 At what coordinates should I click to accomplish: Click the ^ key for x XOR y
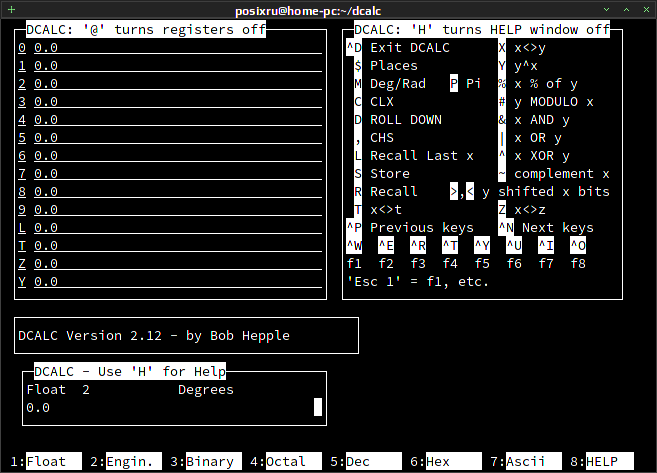[502, 156]
